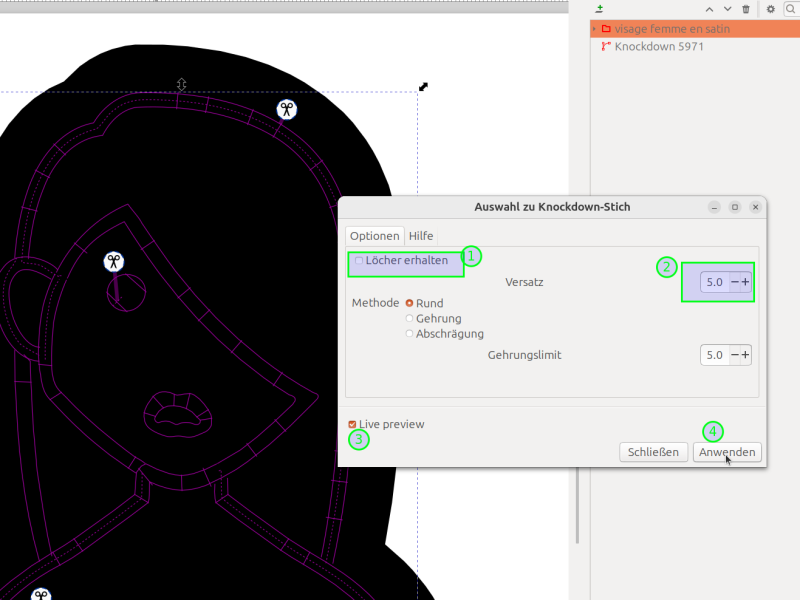
Task: Click the add layer plus icon
Action: 599,9
